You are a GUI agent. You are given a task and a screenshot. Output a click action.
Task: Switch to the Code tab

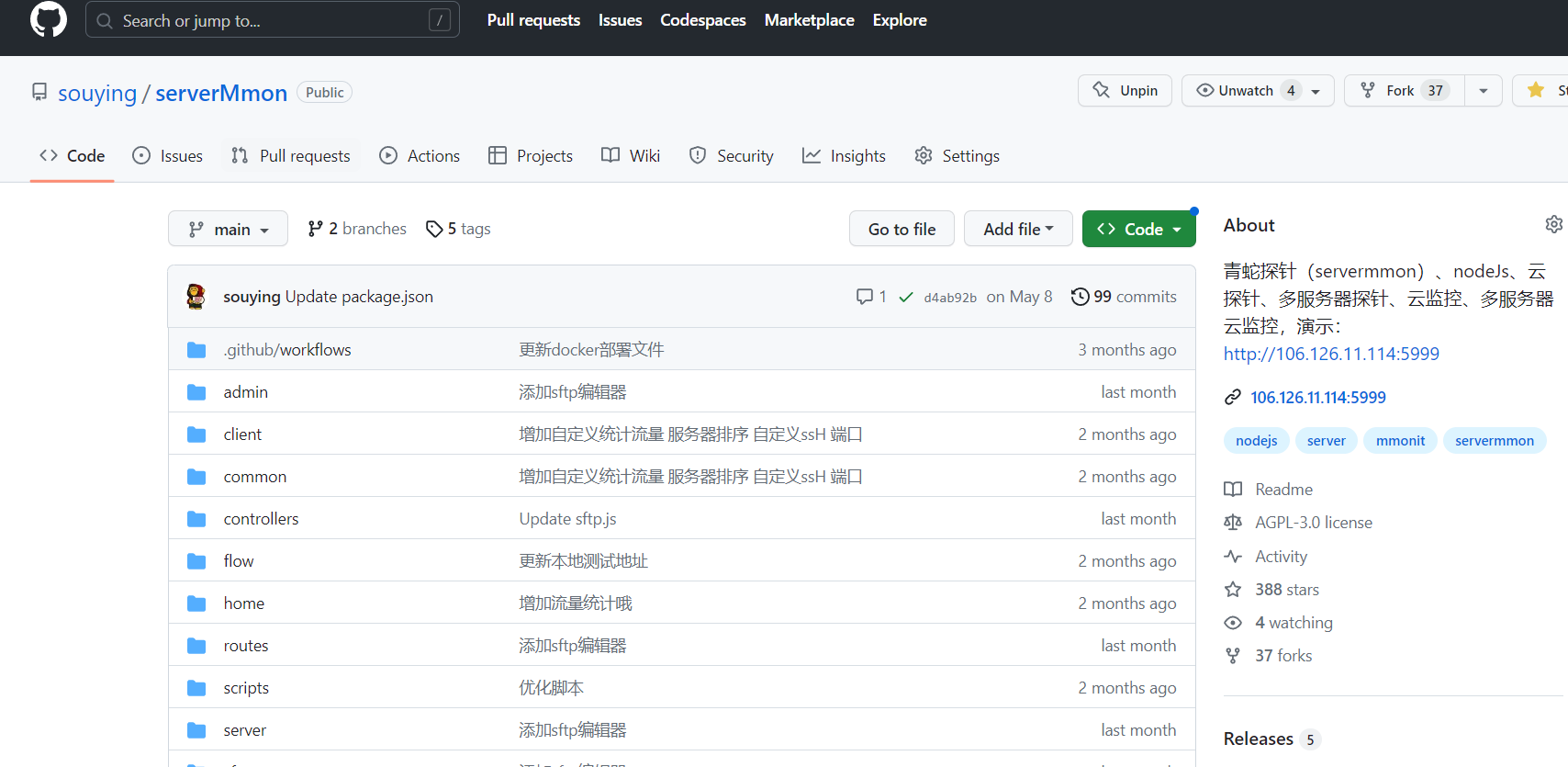(73, 156)
